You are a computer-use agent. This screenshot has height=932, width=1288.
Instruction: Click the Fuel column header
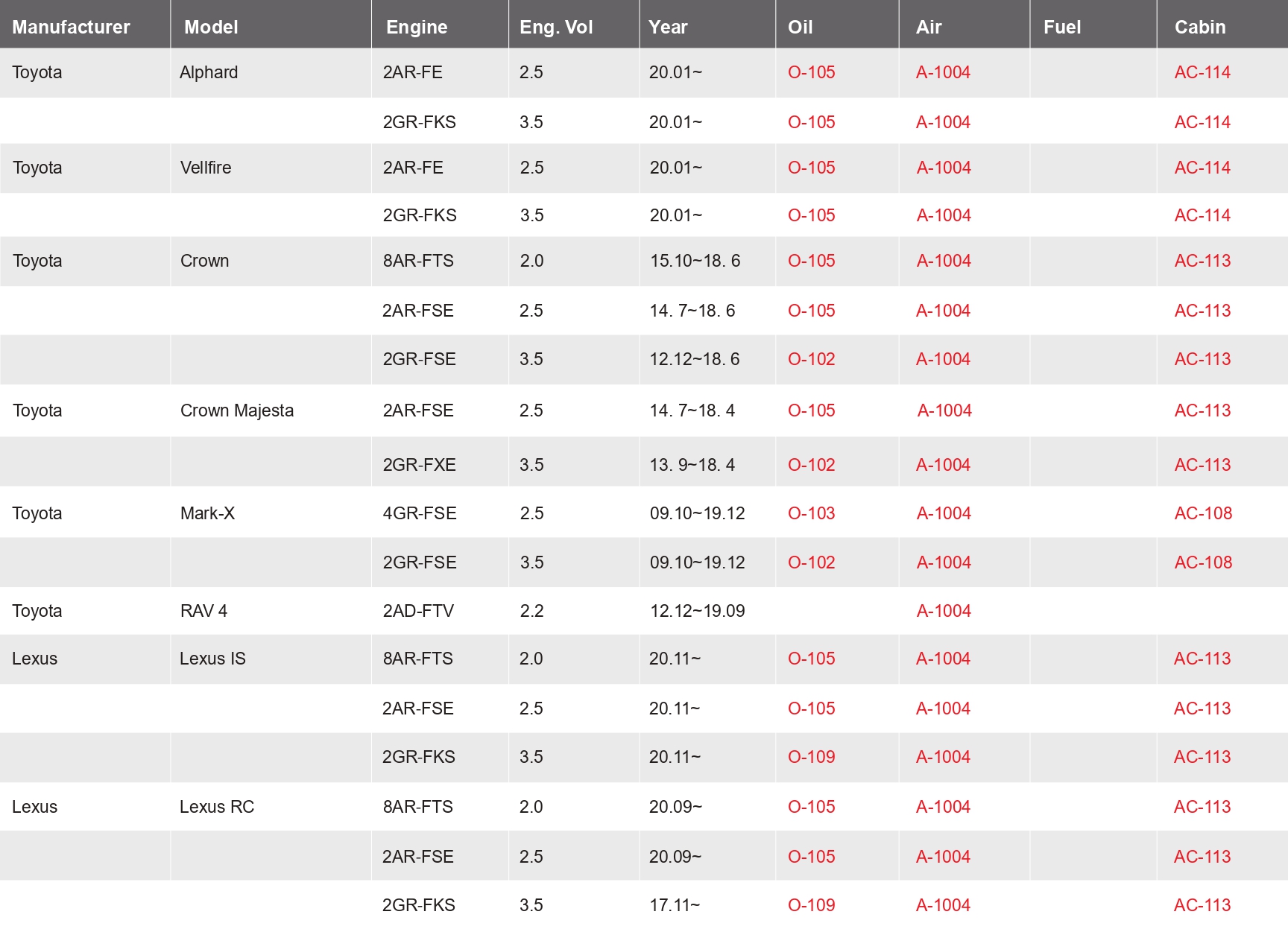click(x=1061, y=28)
